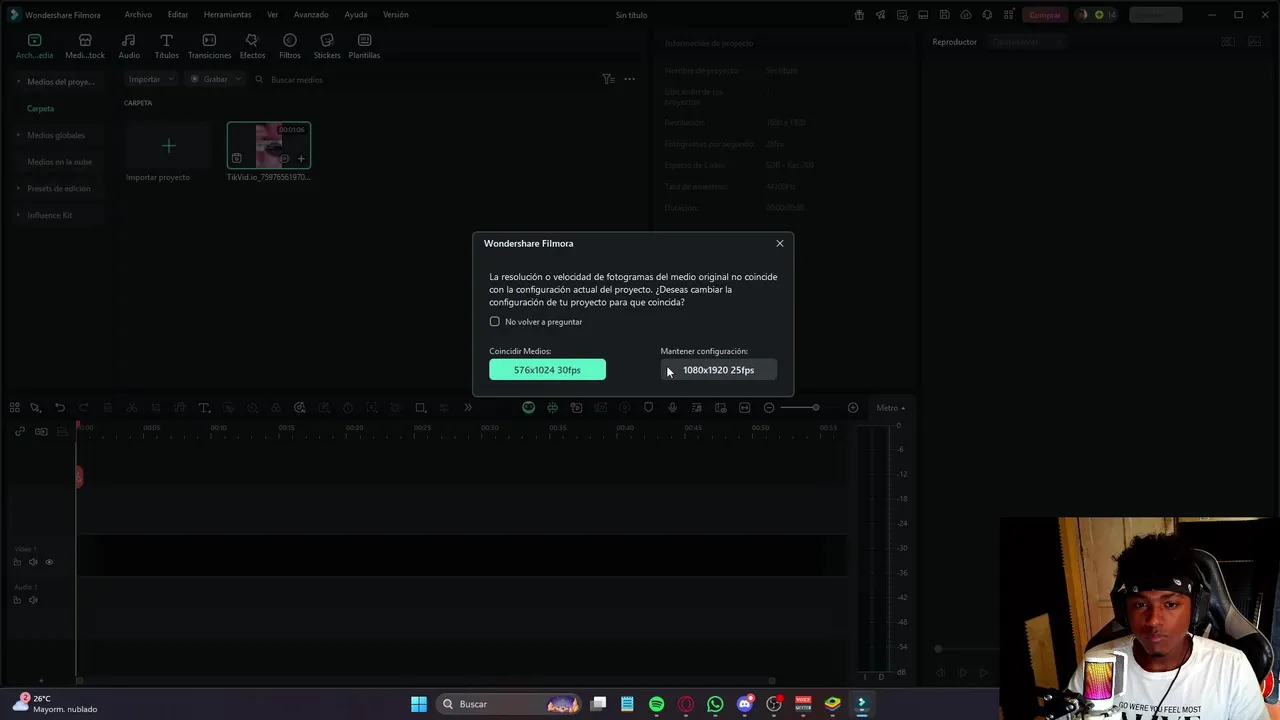Select the Plantillas tab icon

click(364, 46)
